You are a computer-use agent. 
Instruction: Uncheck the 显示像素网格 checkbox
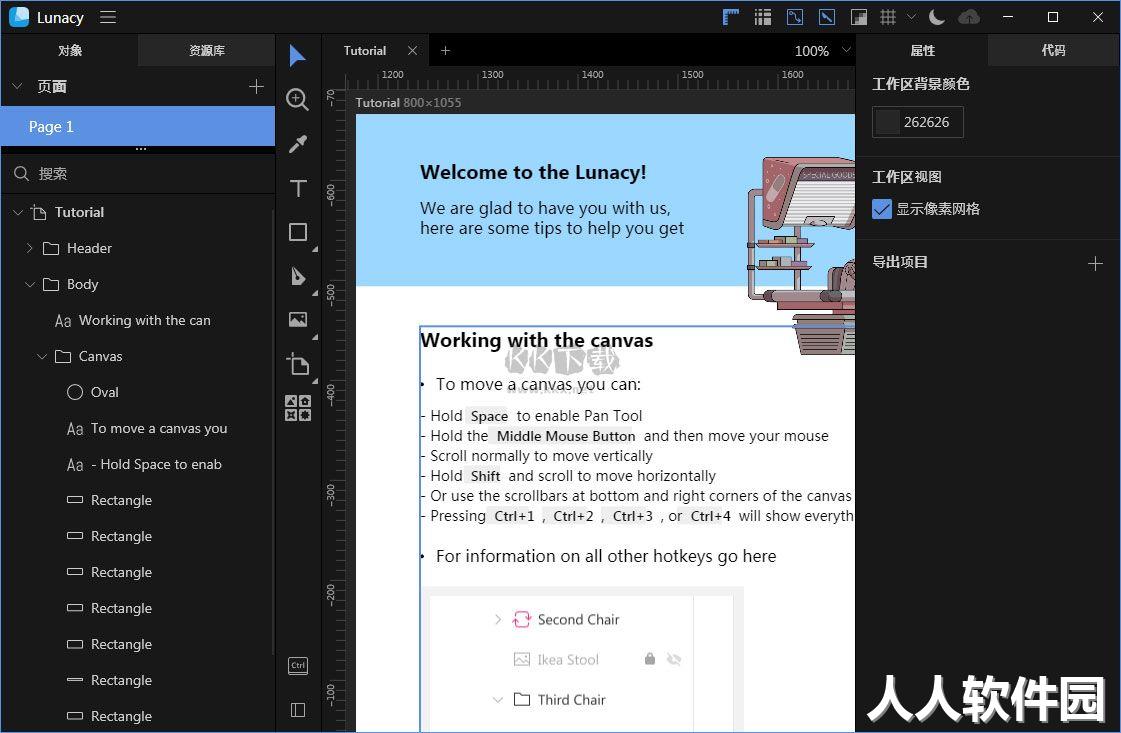(x=882, y=209)
